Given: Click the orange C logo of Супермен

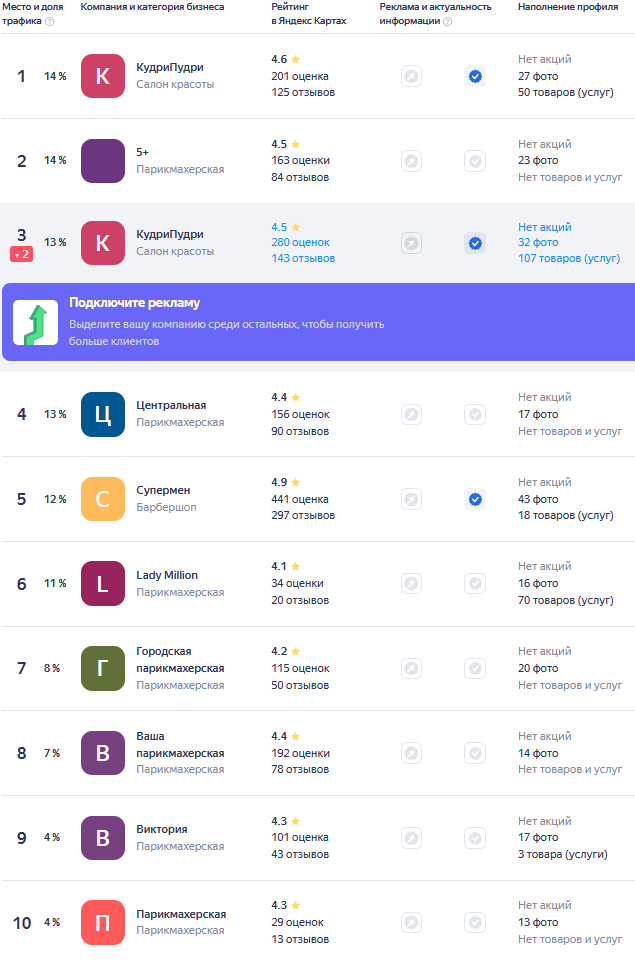Looking at the screenshot, I should [x=103, y=499].
